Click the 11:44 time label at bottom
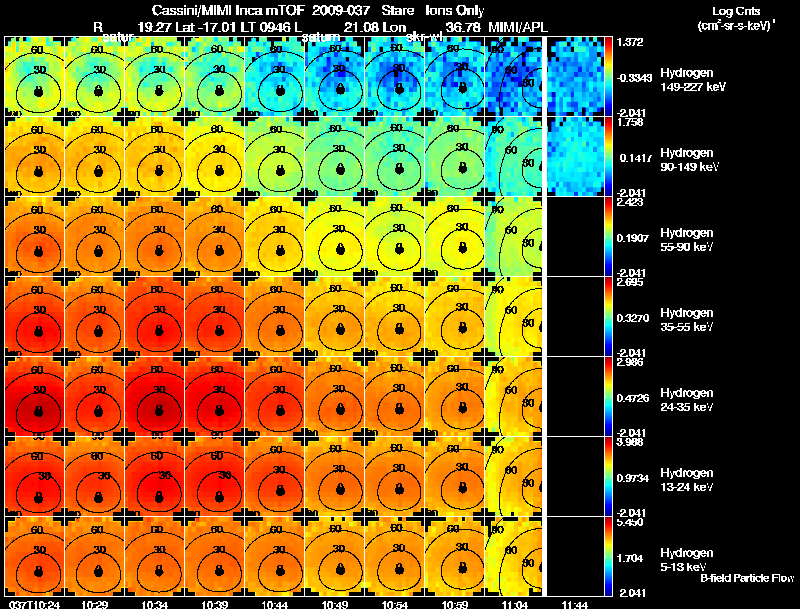This screenshot has height=609, width=800. point(574,604)
